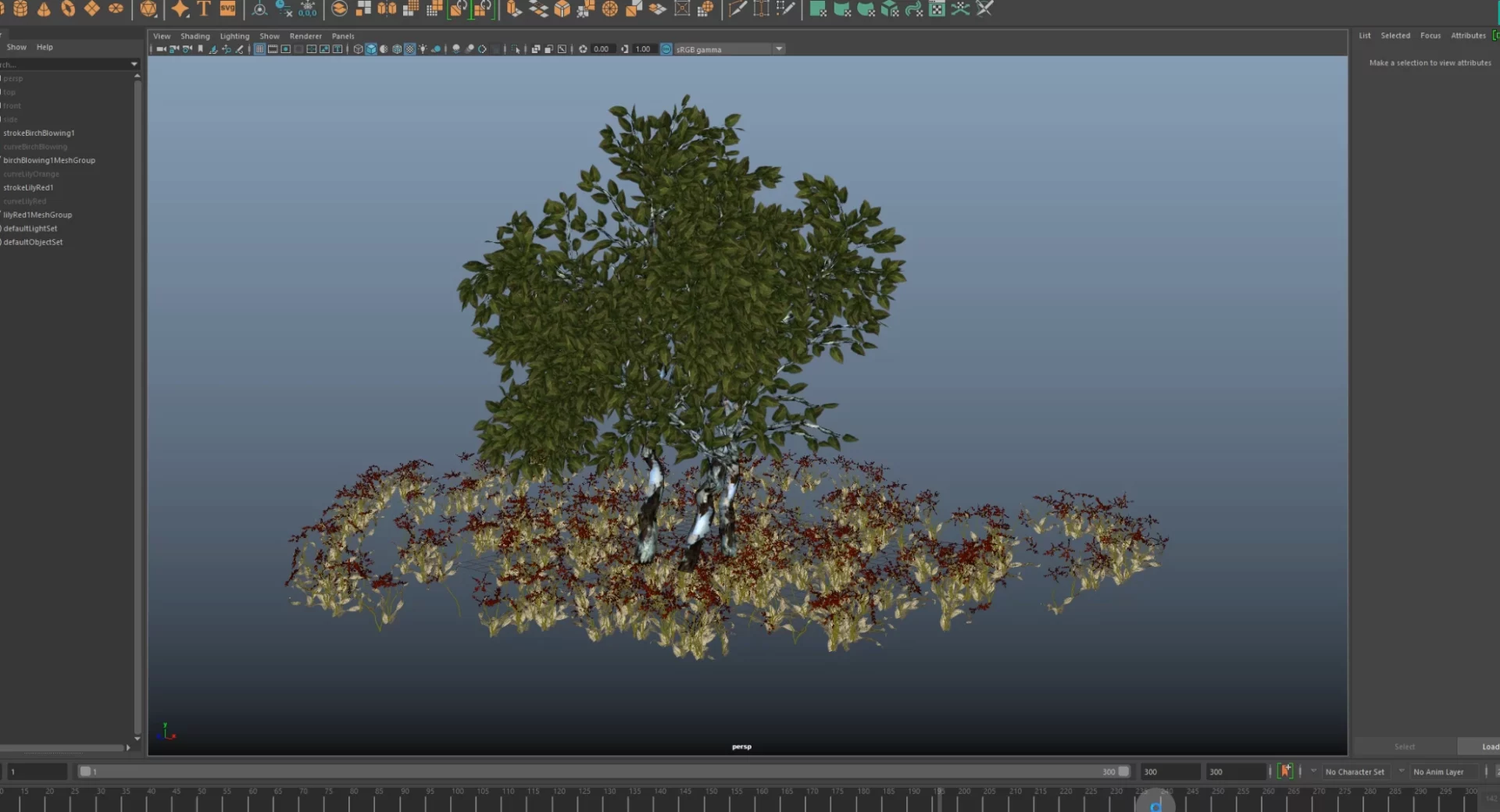Screen dimensions: 1500x812
Task: Click the teal spherical mapping icon
Action: point(866,9)
